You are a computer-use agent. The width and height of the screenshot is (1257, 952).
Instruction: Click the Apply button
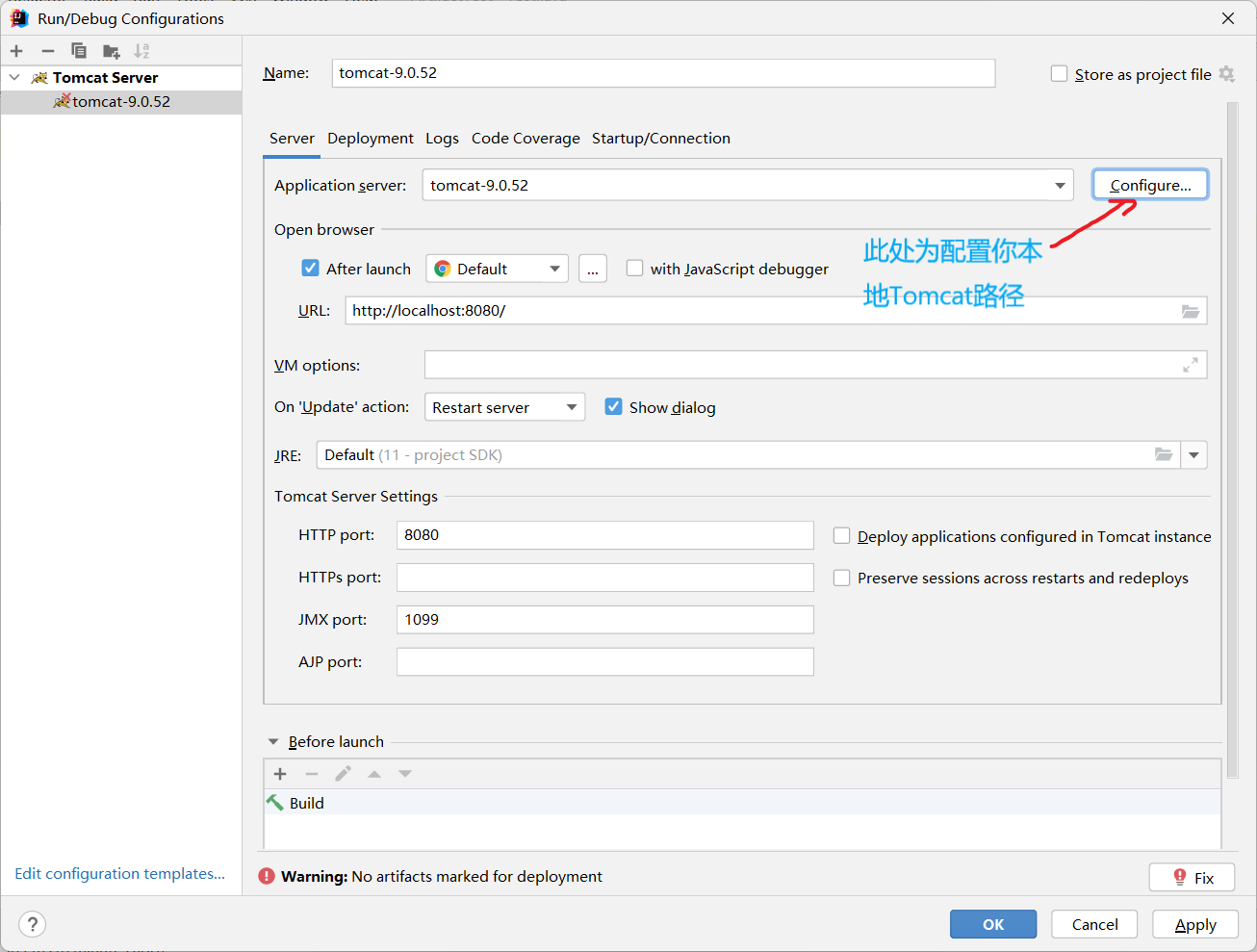click(x=1195, y=924)
